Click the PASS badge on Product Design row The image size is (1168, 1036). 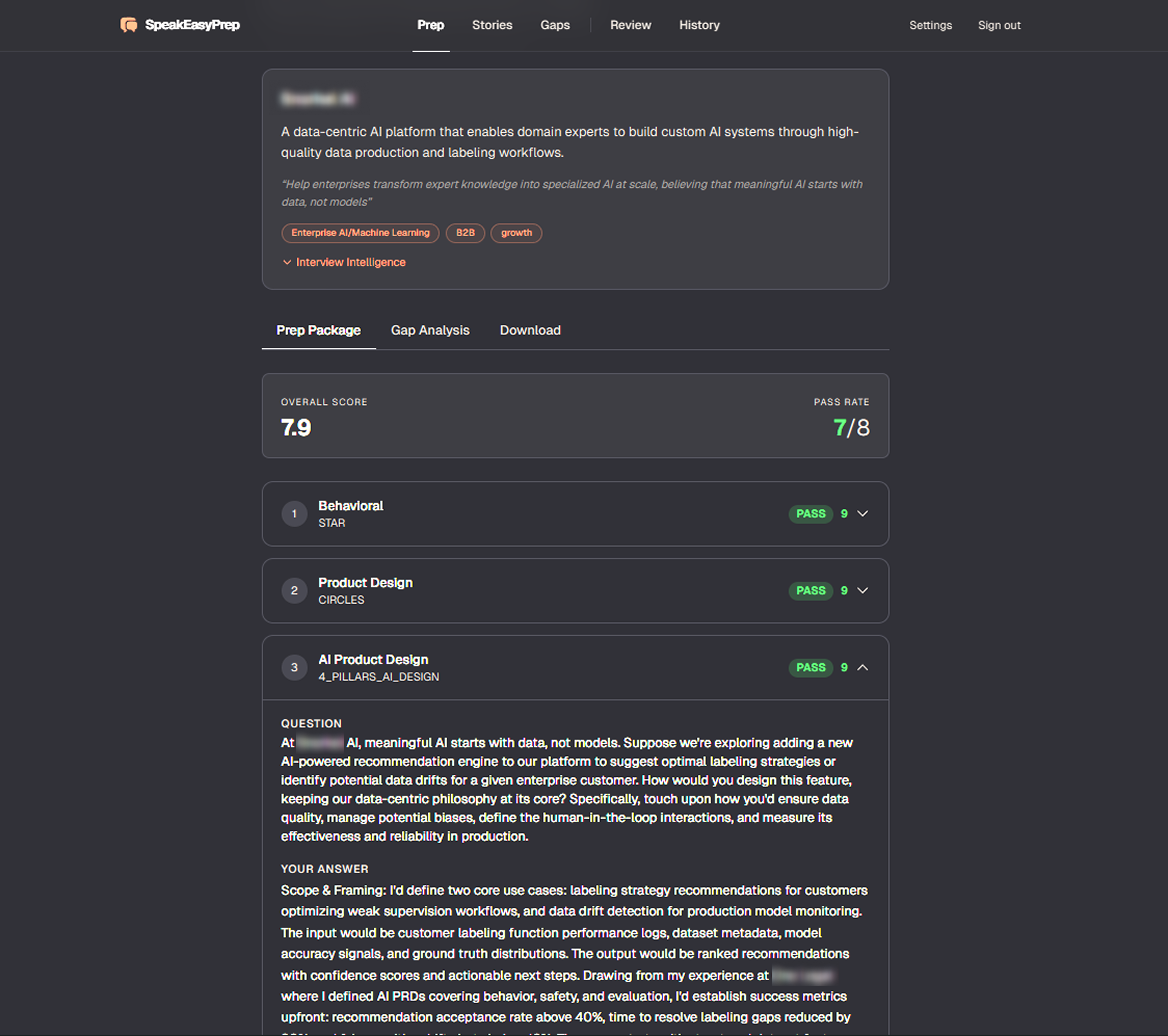pyautogui.click(x=810, y=591)
